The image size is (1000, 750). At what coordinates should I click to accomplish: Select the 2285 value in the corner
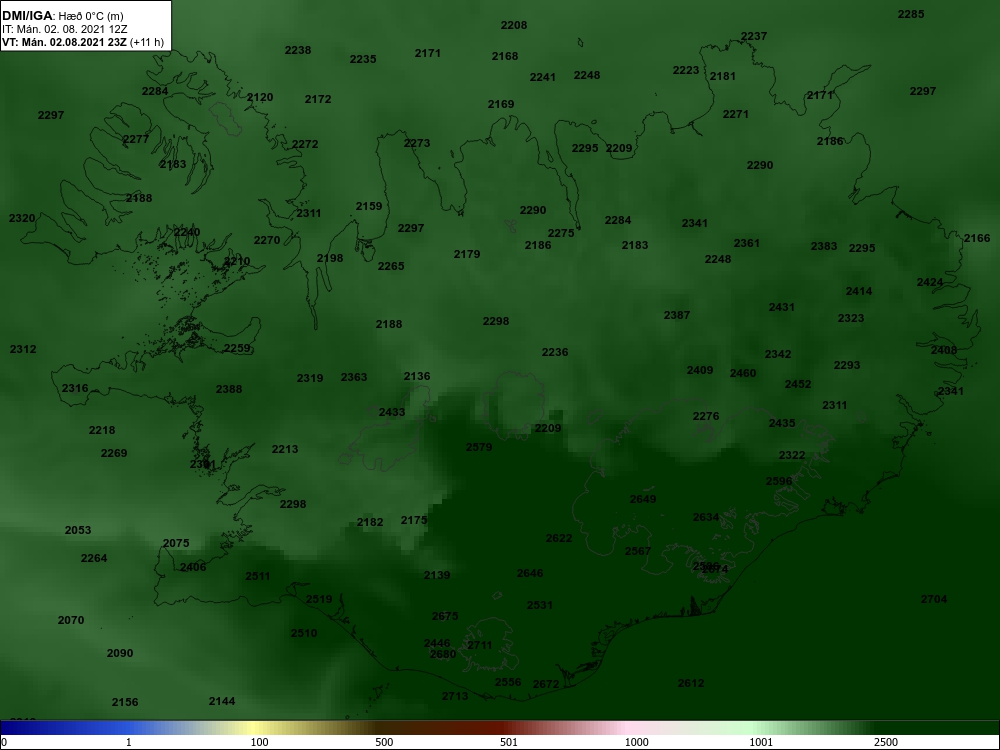pos(911,14)
